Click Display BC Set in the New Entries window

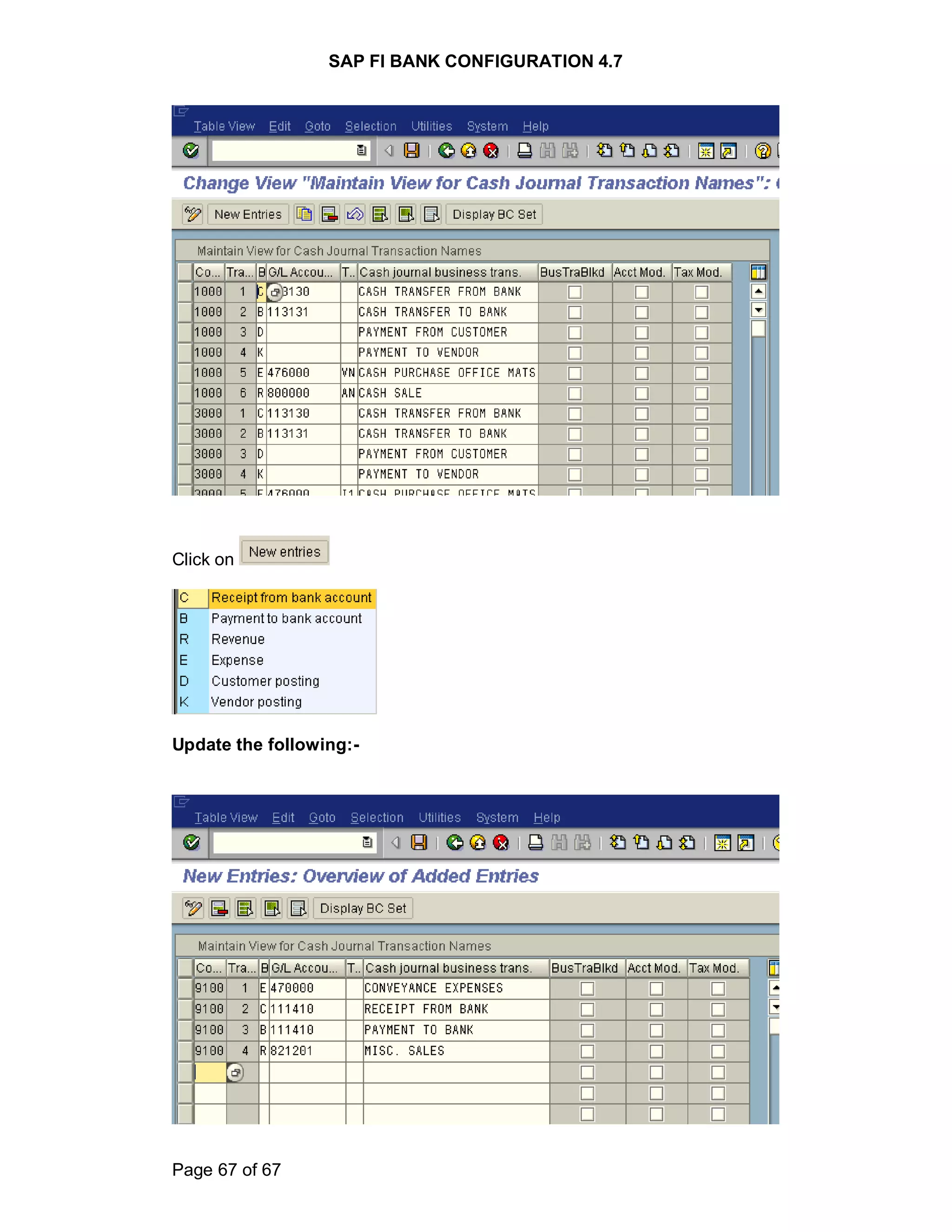(x=363, y=908)
